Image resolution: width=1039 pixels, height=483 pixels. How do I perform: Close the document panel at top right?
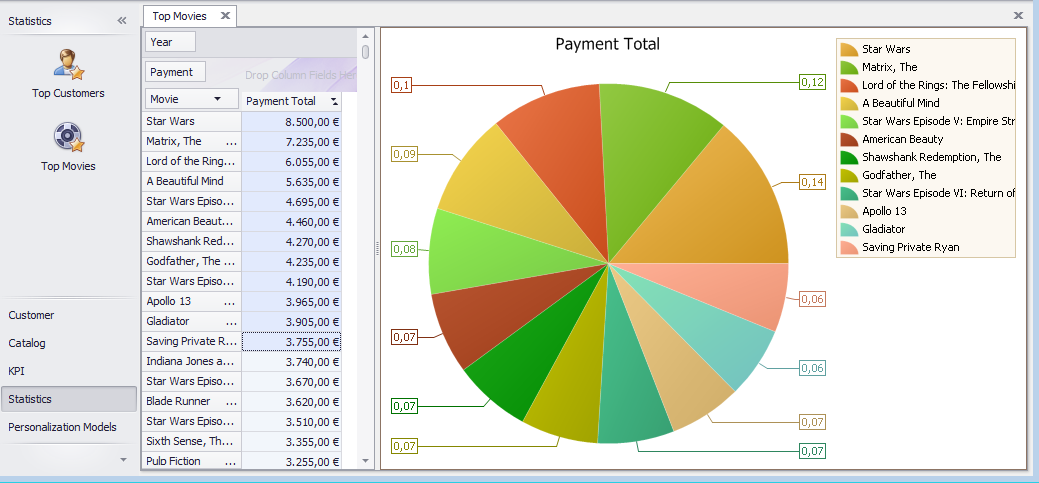[x=1018, y=15]
